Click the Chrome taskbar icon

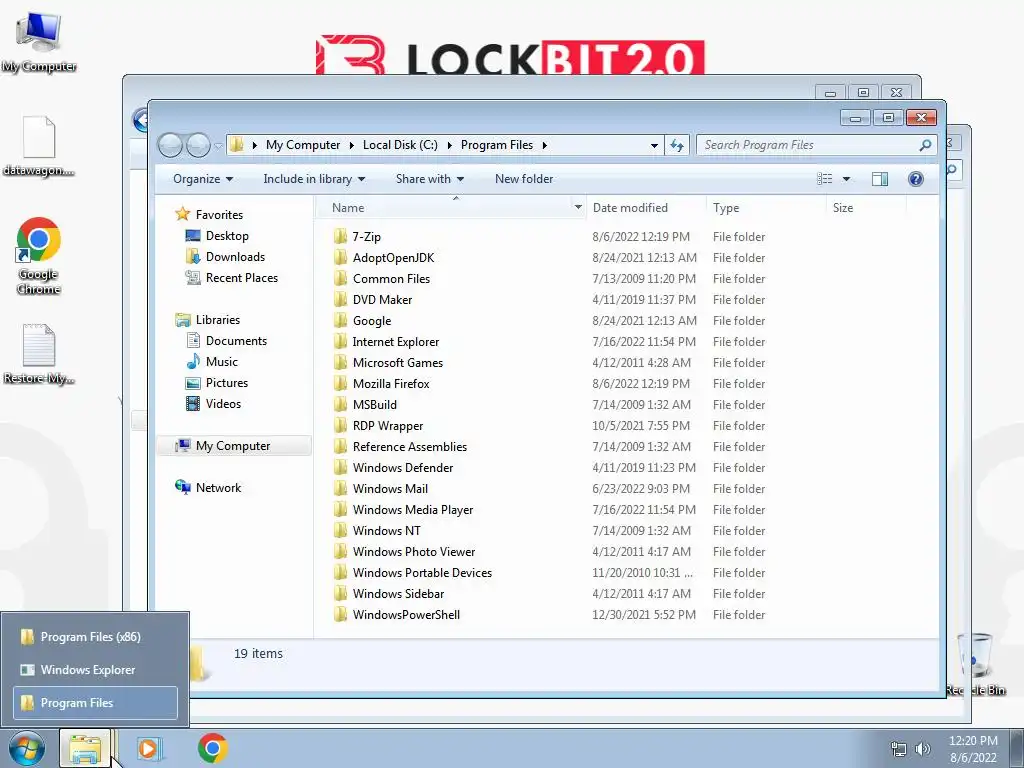tap(212, 748)
